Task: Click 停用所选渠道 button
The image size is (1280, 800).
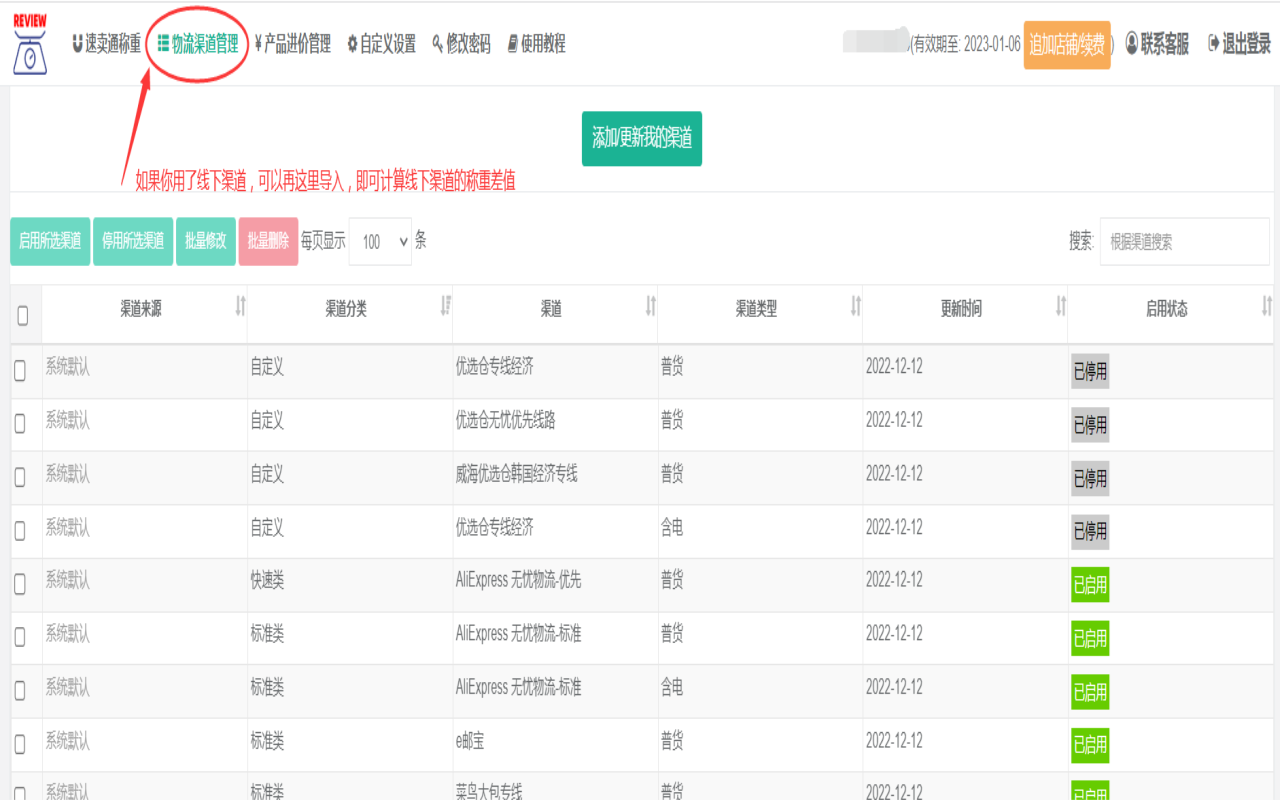Action: (x=133, y=241)
